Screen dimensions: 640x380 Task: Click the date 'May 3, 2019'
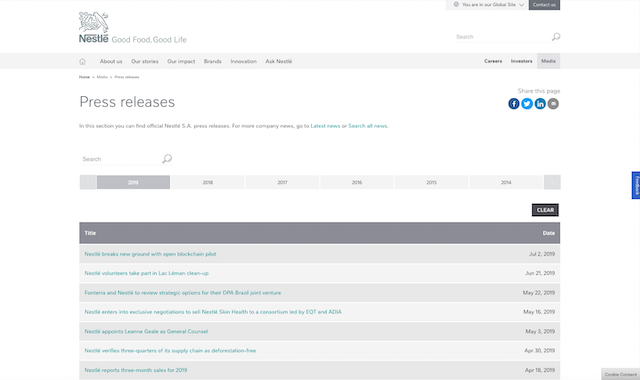[540, 331]
